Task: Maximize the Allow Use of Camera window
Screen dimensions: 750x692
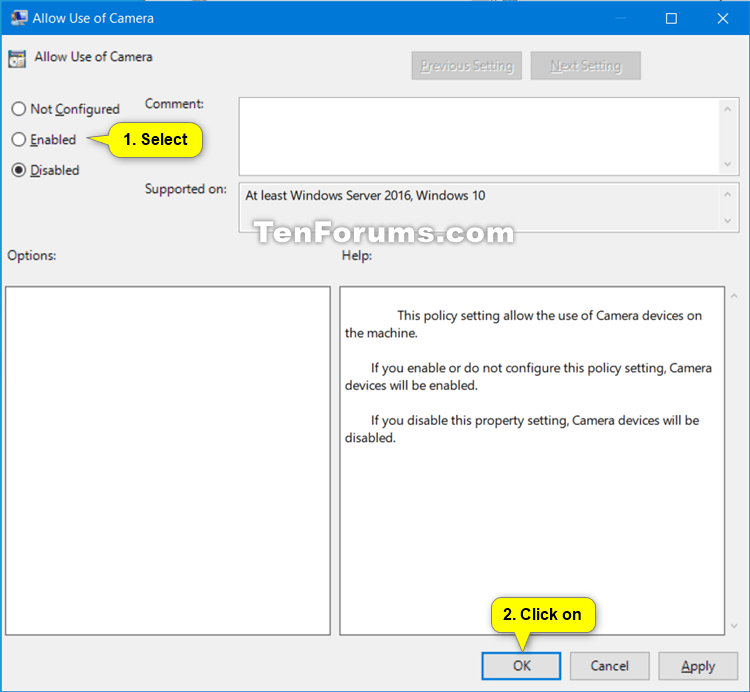Action: pos(671,18)
